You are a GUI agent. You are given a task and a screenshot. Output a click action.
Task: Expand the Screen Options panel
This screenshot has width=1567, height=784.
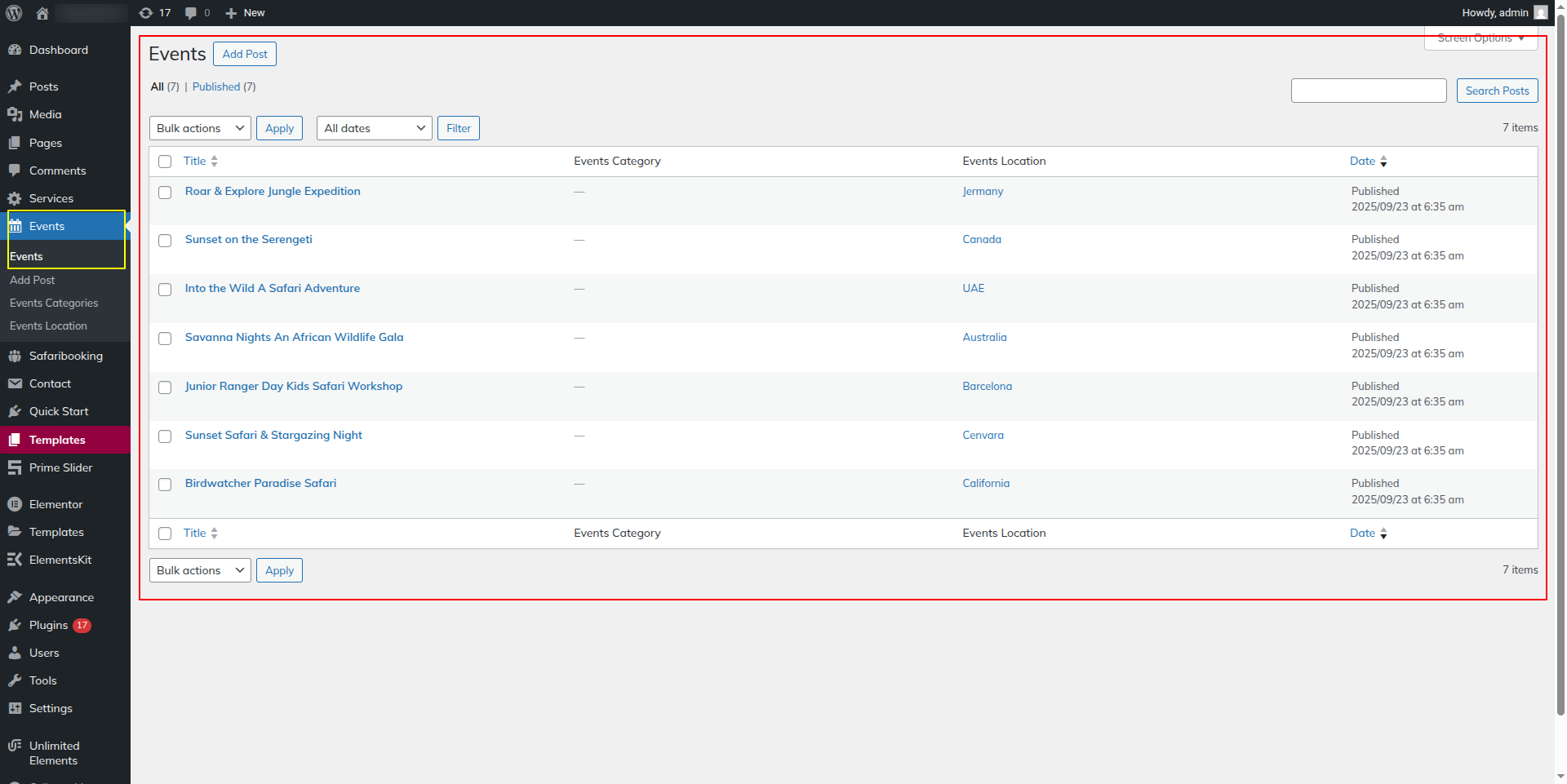(1480, 38)
